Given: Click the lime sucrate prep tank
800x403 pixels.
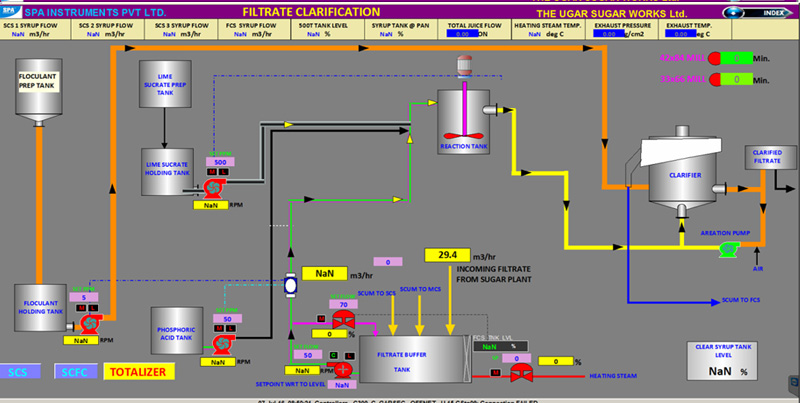Looking at the screenshot, I should 165,84.
